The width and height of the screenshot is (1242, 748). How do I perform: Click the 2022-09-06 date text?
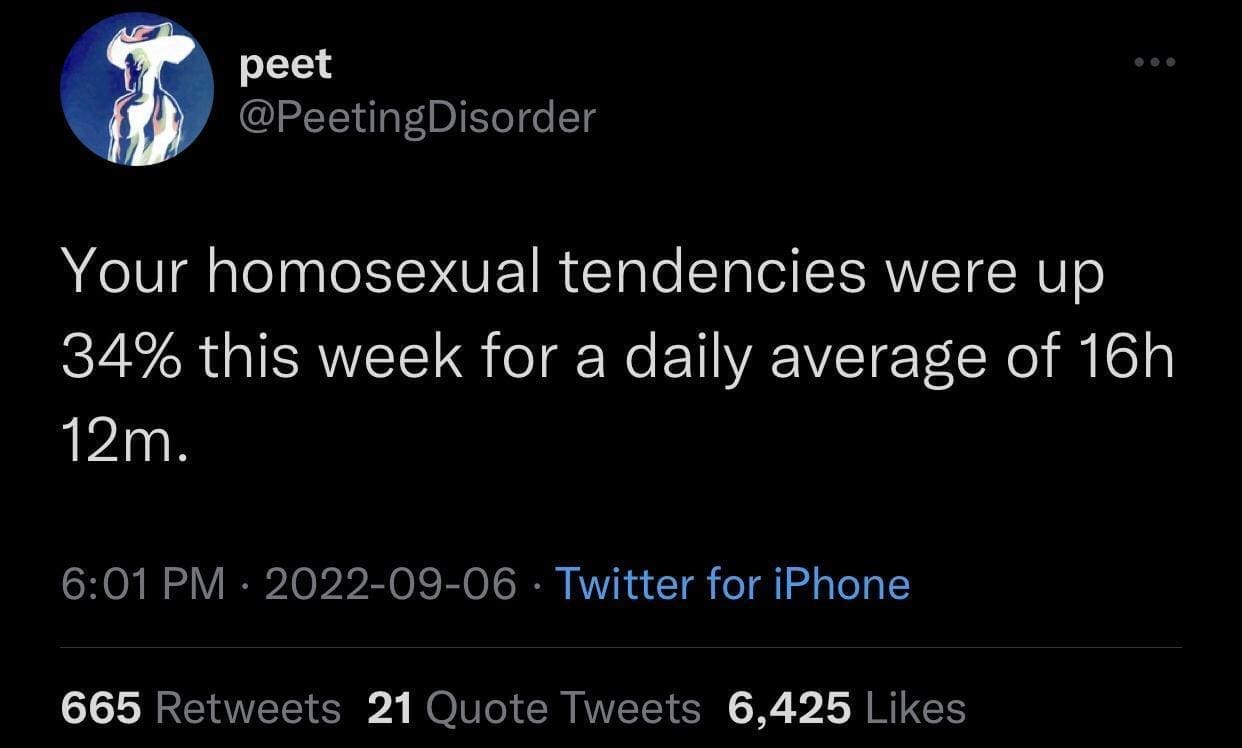point(391,583)
